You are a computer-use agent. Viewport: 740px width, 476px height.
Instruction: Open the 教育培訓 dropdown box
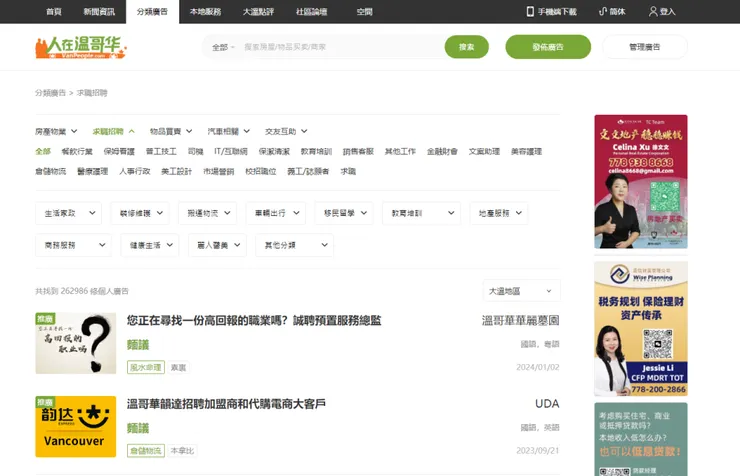(421, 213)
